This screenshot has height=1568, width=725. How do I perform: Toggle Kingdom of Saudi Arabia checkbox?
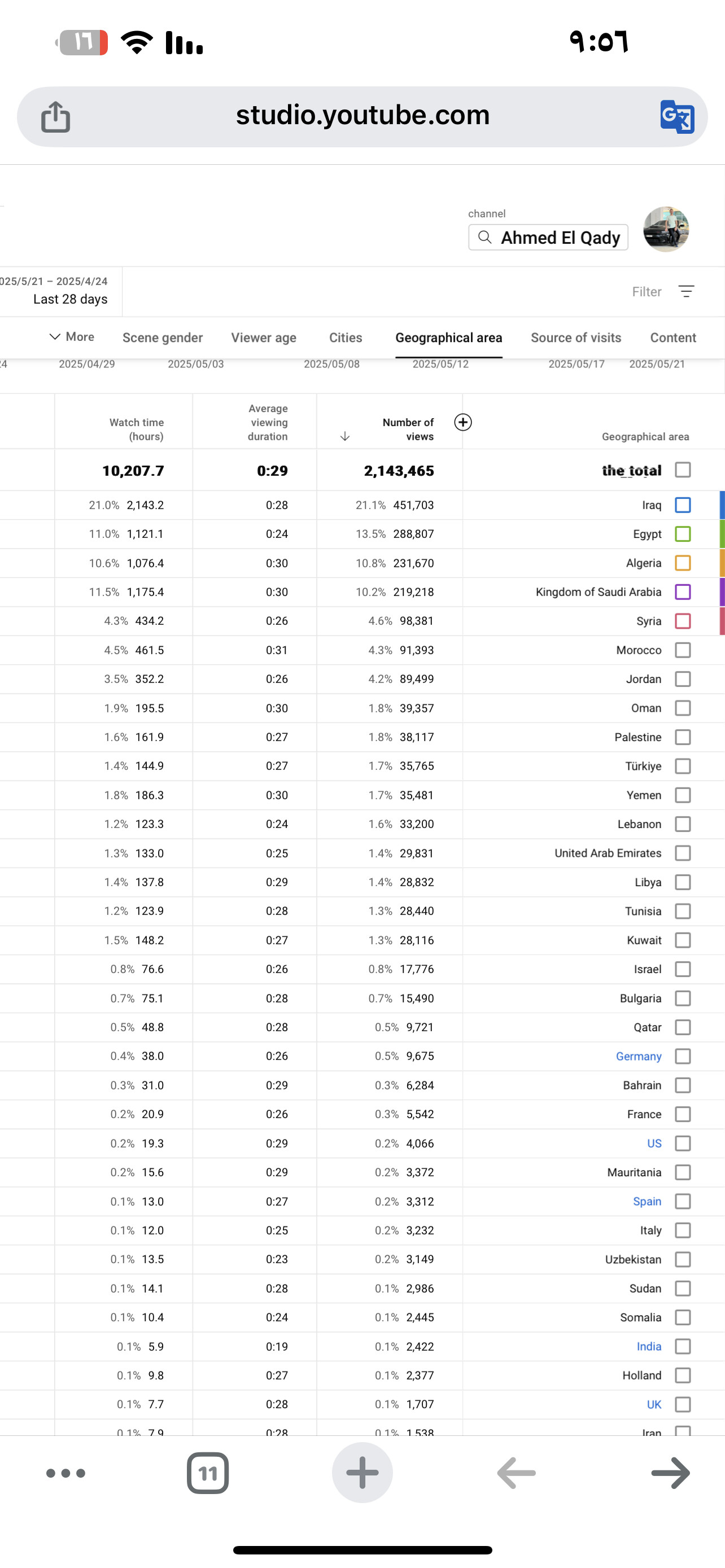click(x=683, y=592)
